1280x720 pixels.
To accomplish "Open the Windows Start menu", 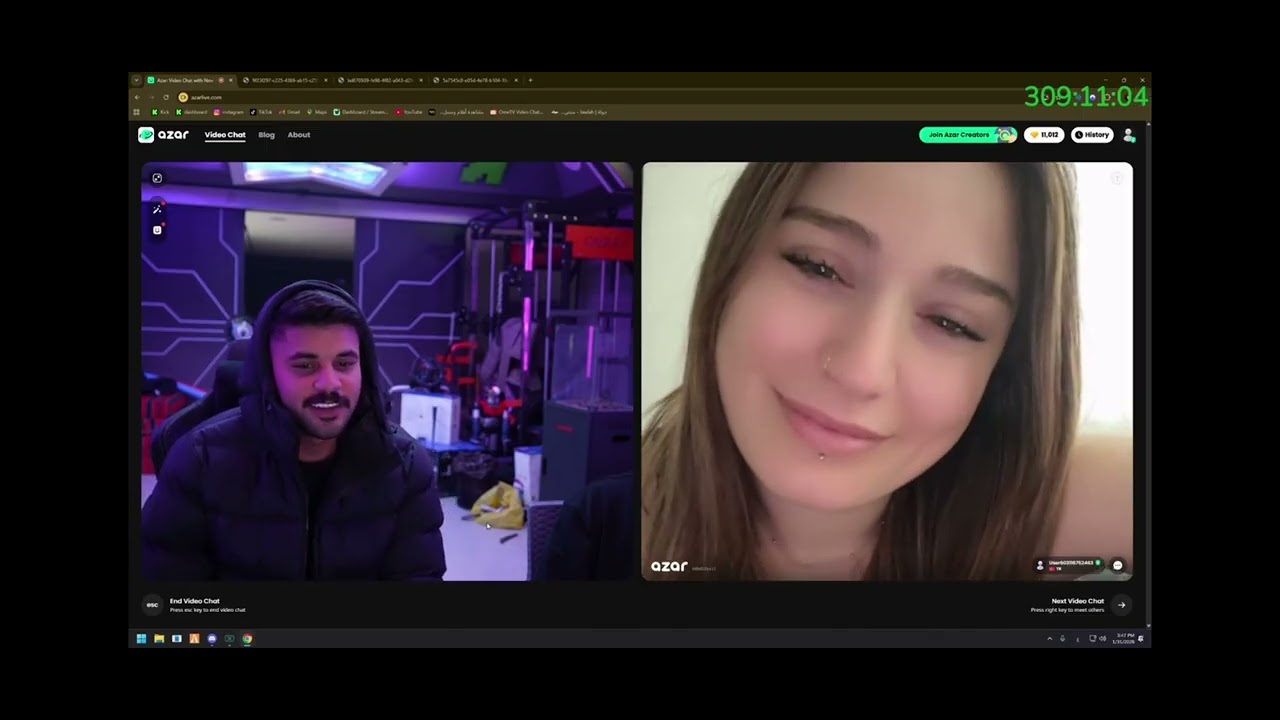I will (x=141, y=638).
